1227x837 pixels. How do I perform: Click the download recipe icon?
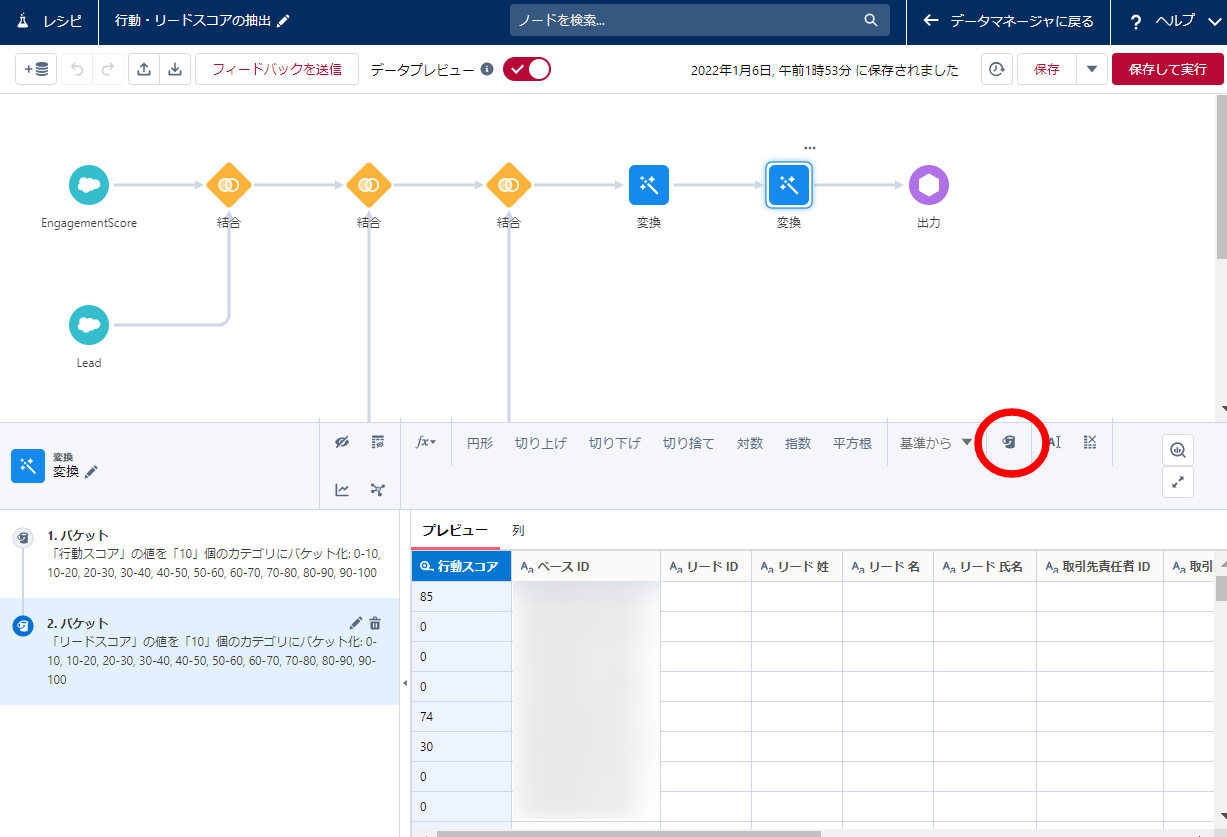(174, 69)
